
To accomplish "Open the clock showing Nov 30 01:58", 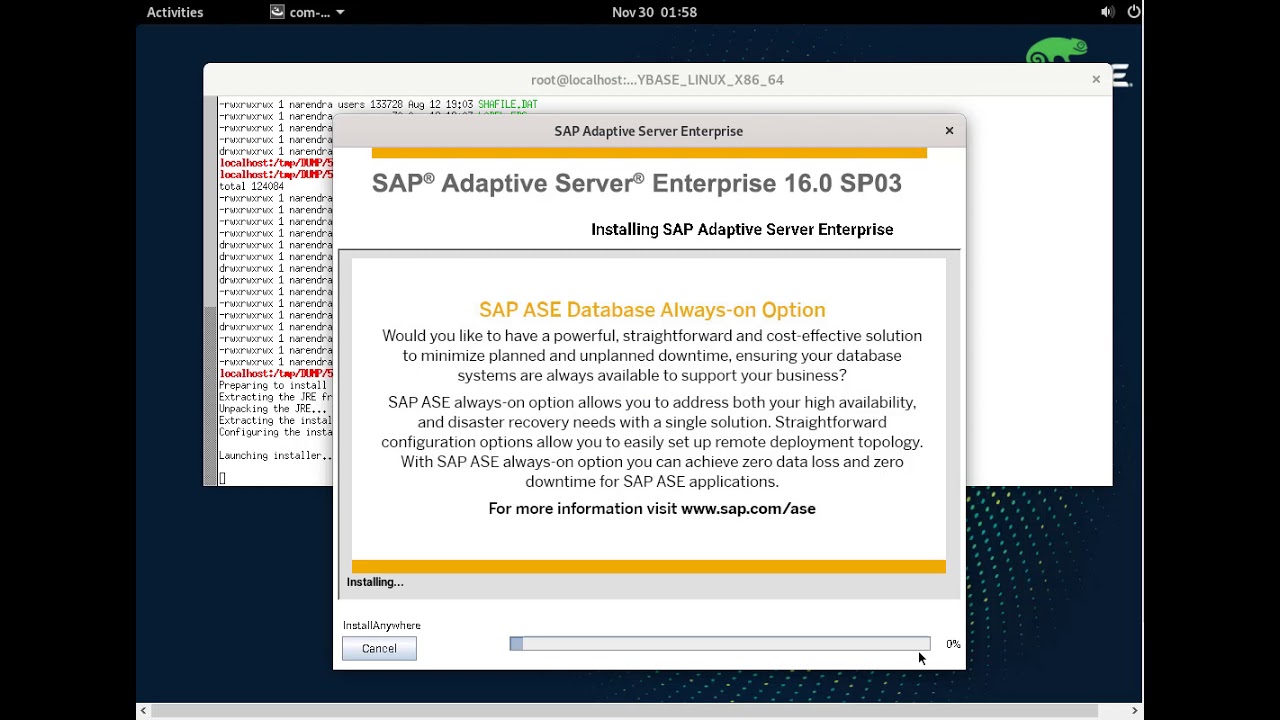I will pos(654,12).
